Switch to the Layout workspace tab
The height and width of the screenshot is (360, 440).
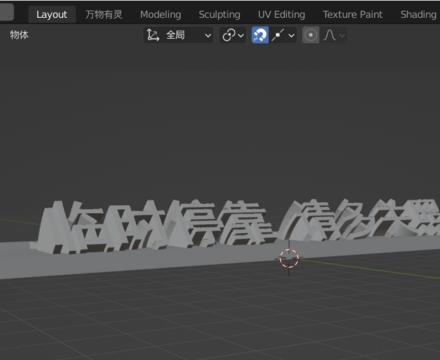[52, 15]
